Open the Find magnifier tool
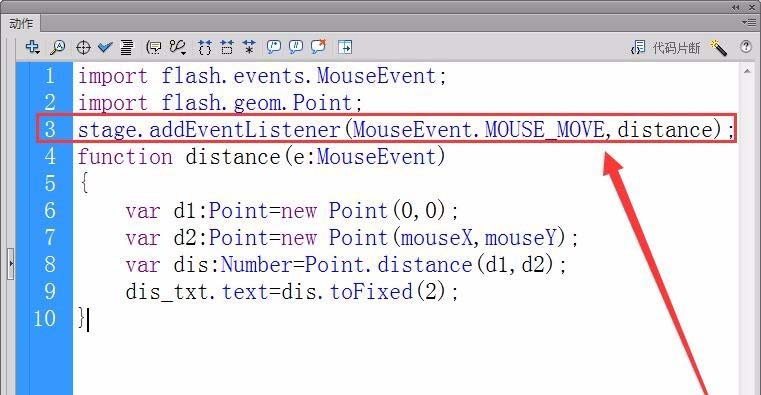Viewport: 761px width, 395px height. coord(58,47)
